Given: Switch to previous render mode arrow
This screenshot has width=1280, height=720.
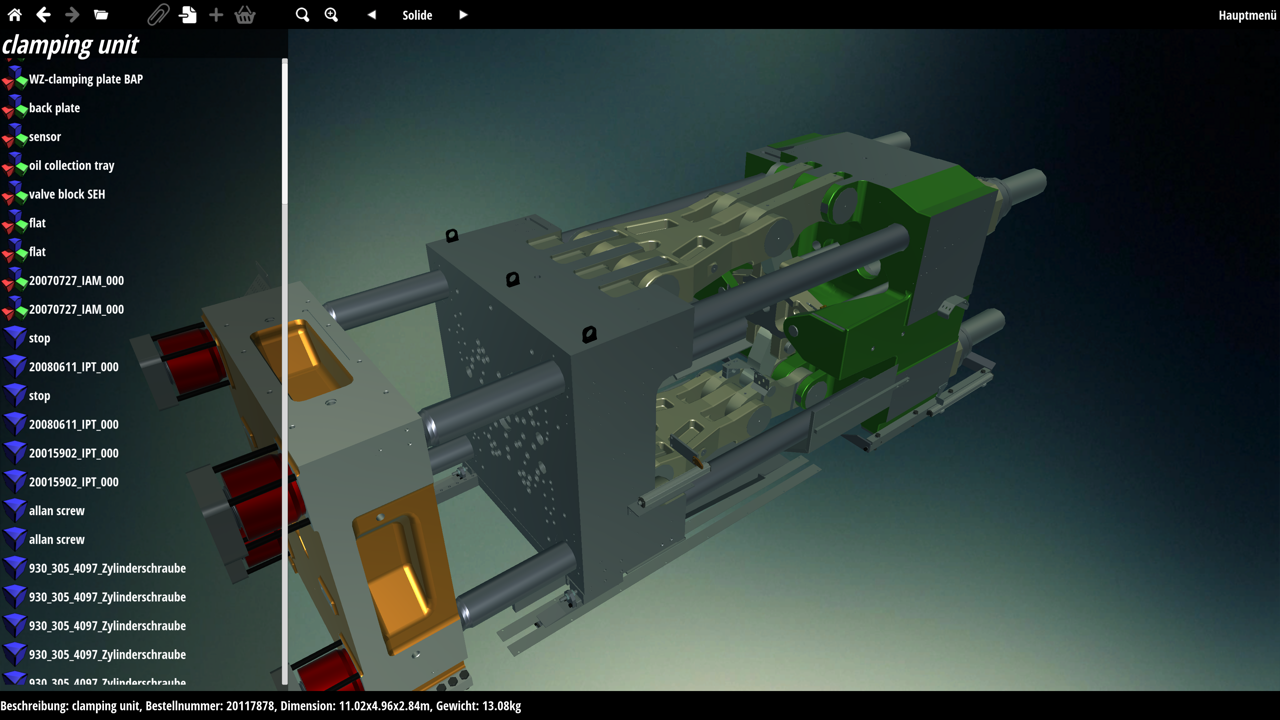Looking at the screenshot, I should pos(371,15).
